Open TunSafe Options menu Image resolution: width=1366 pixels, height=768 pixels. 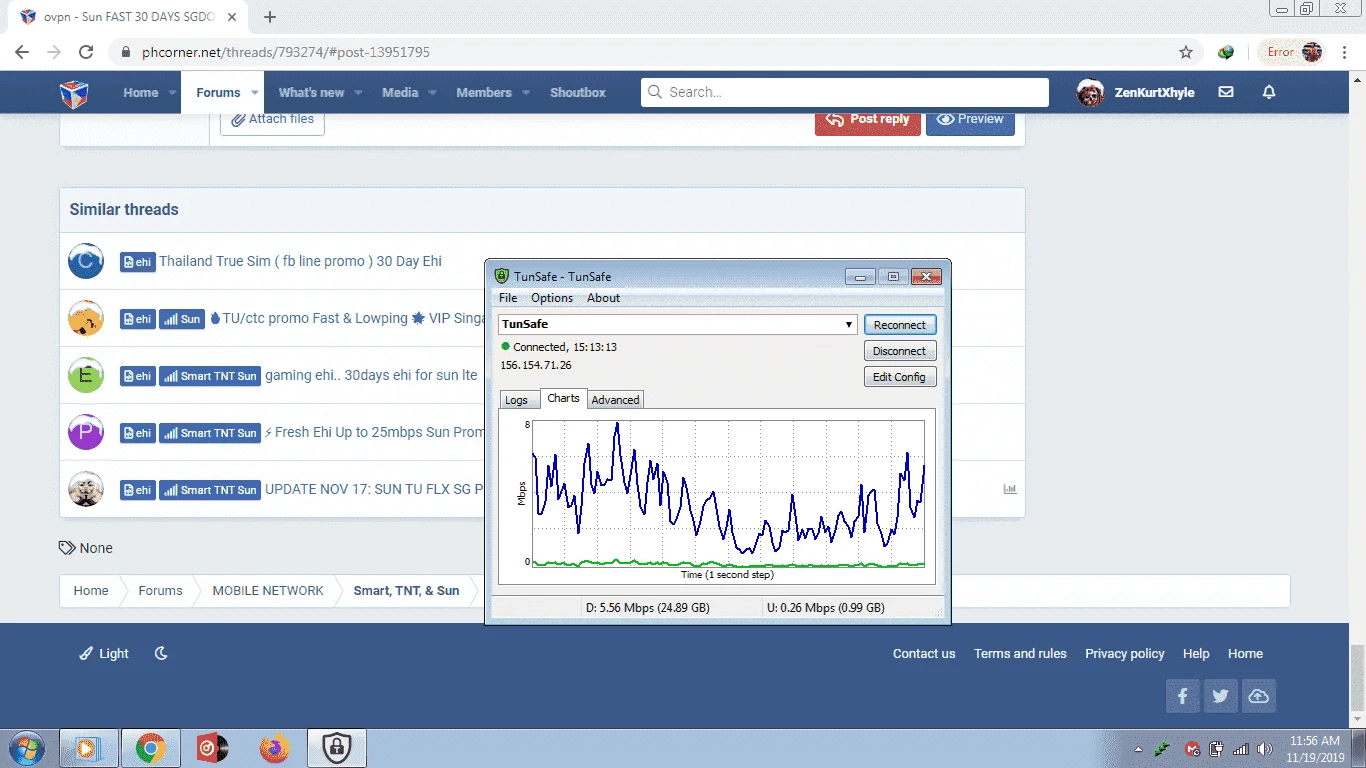click(x=552, y=298)
